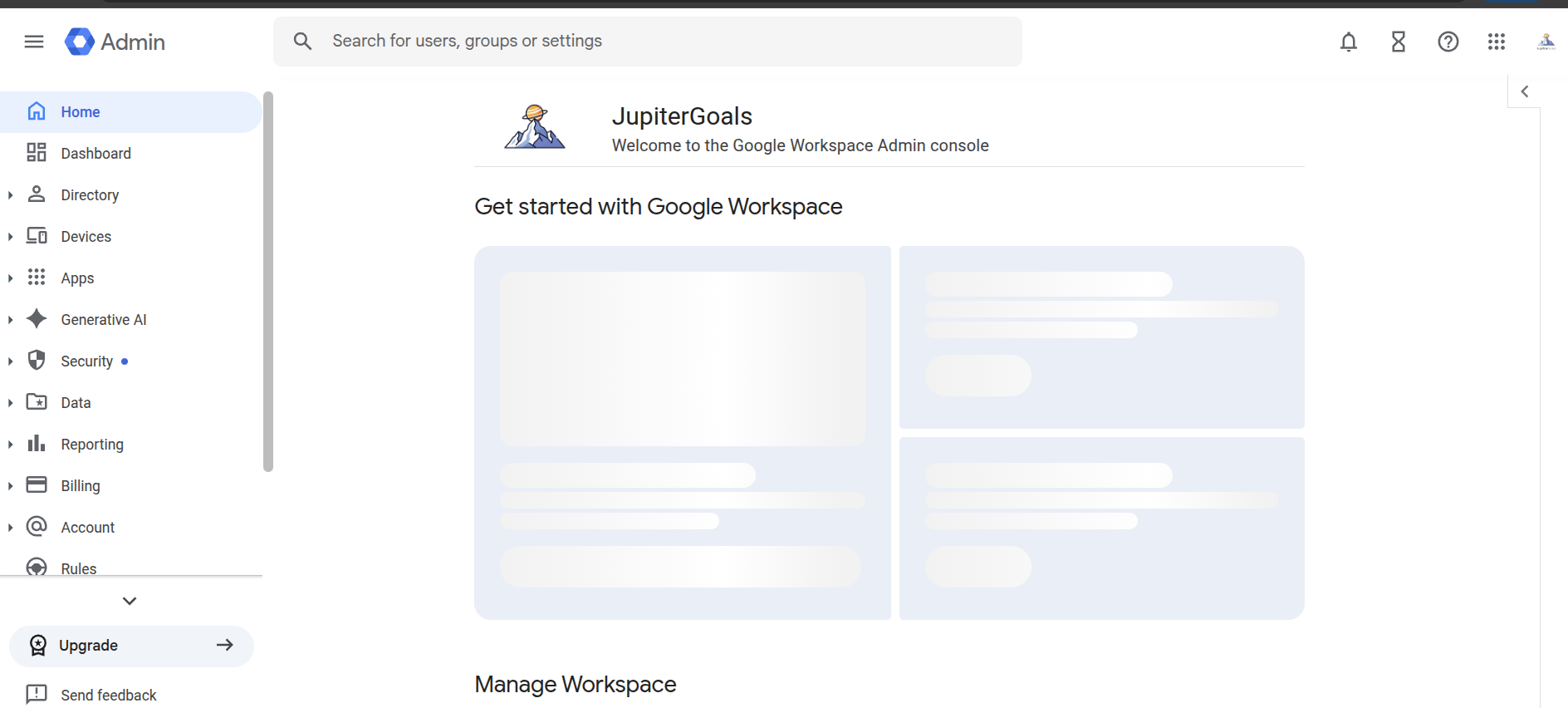The image size is (1568, 708).
Task: Show more sidebar items chevron
Action: tap(130, 601)
